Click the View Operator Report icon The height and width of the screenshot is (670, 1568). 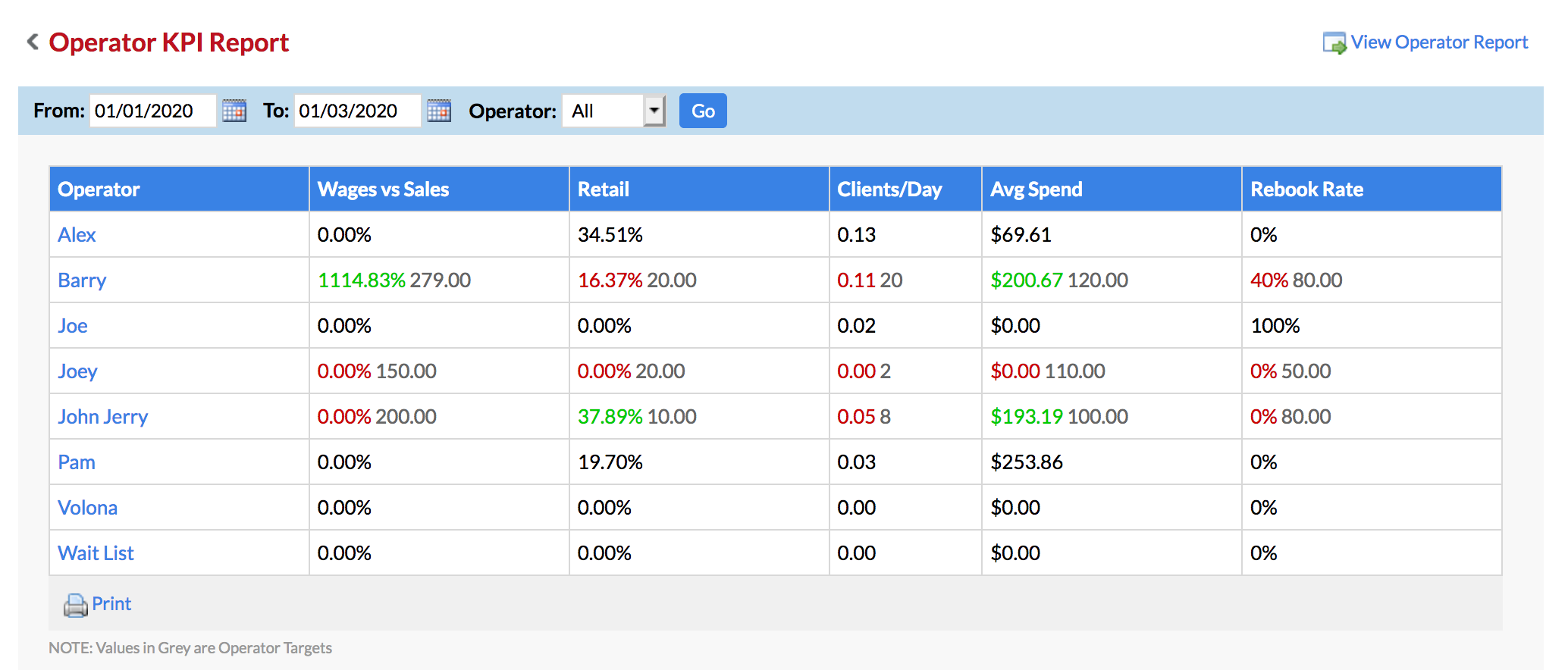click(x=1334, y=42)
